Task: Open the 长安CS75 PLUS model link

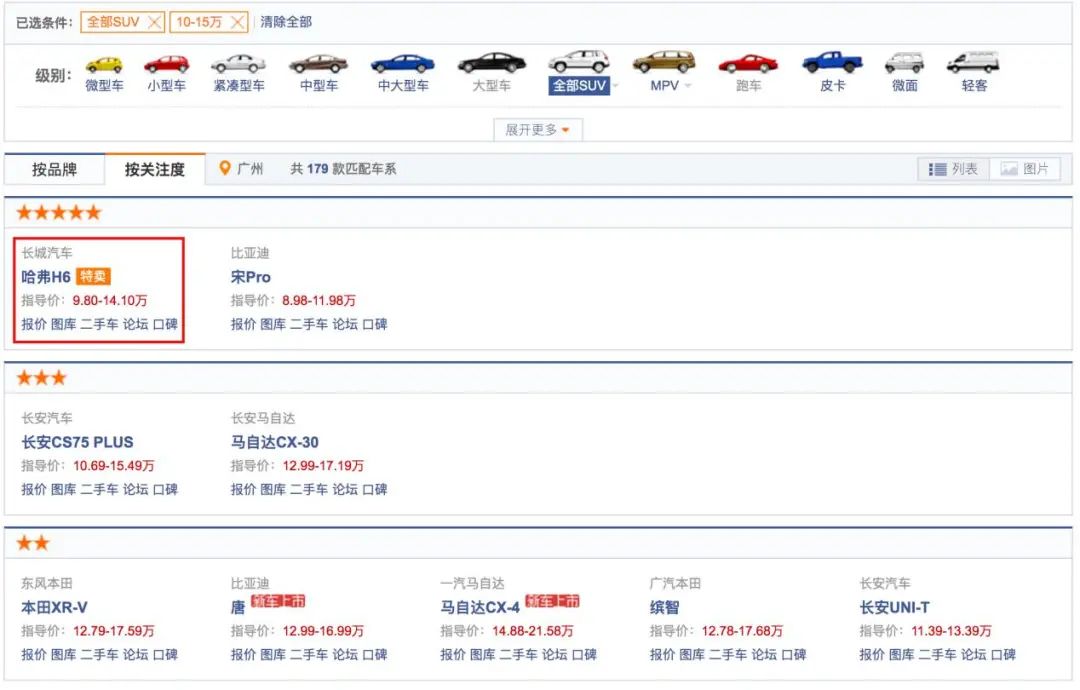Action: click(x=77, y=442)
